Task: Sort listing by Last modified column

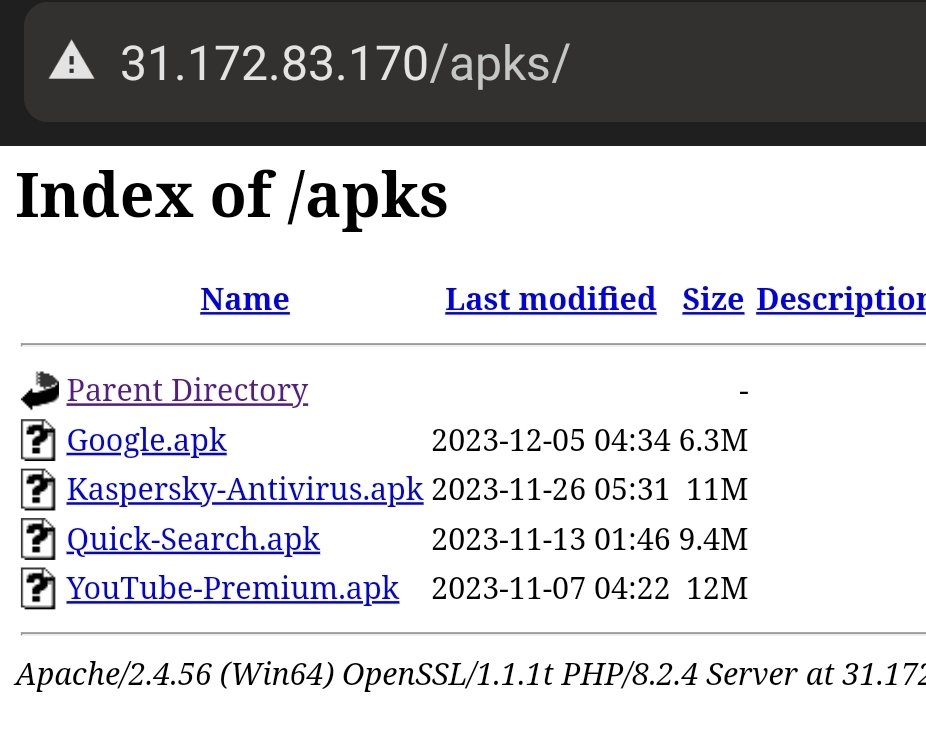Action: (550, 299)
